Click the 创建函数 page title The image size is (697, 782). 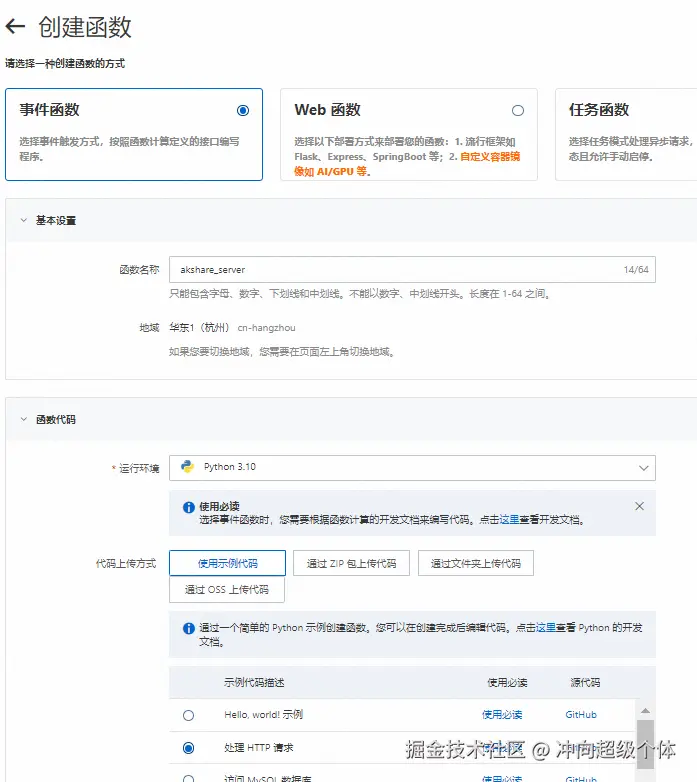[85, 27]
